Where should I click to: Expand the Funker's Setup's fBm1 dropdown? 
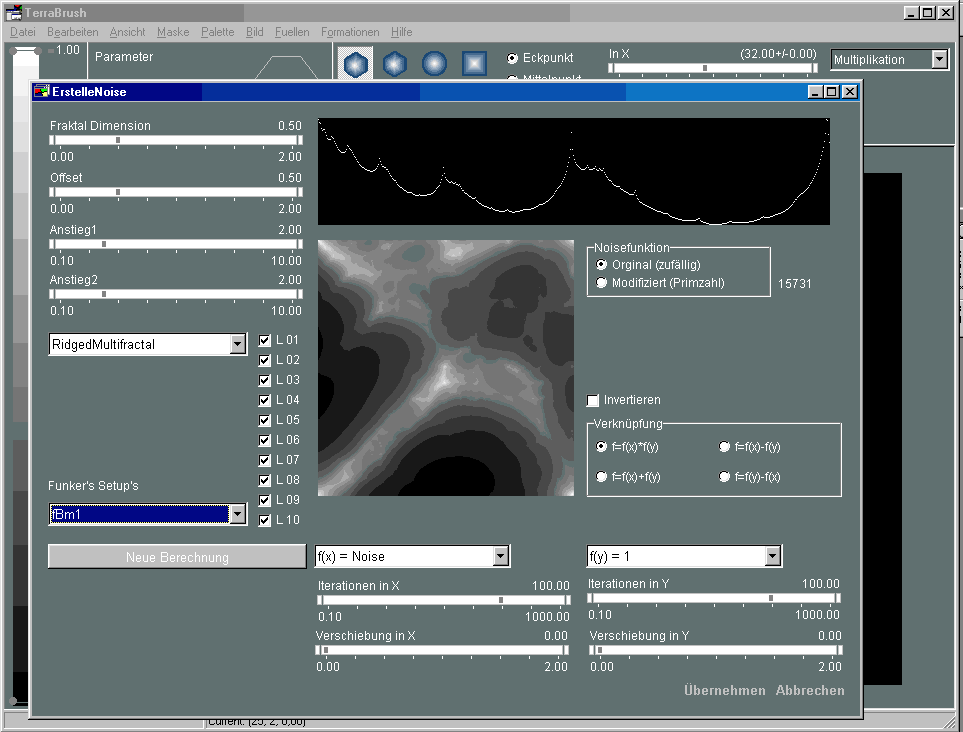237,514
